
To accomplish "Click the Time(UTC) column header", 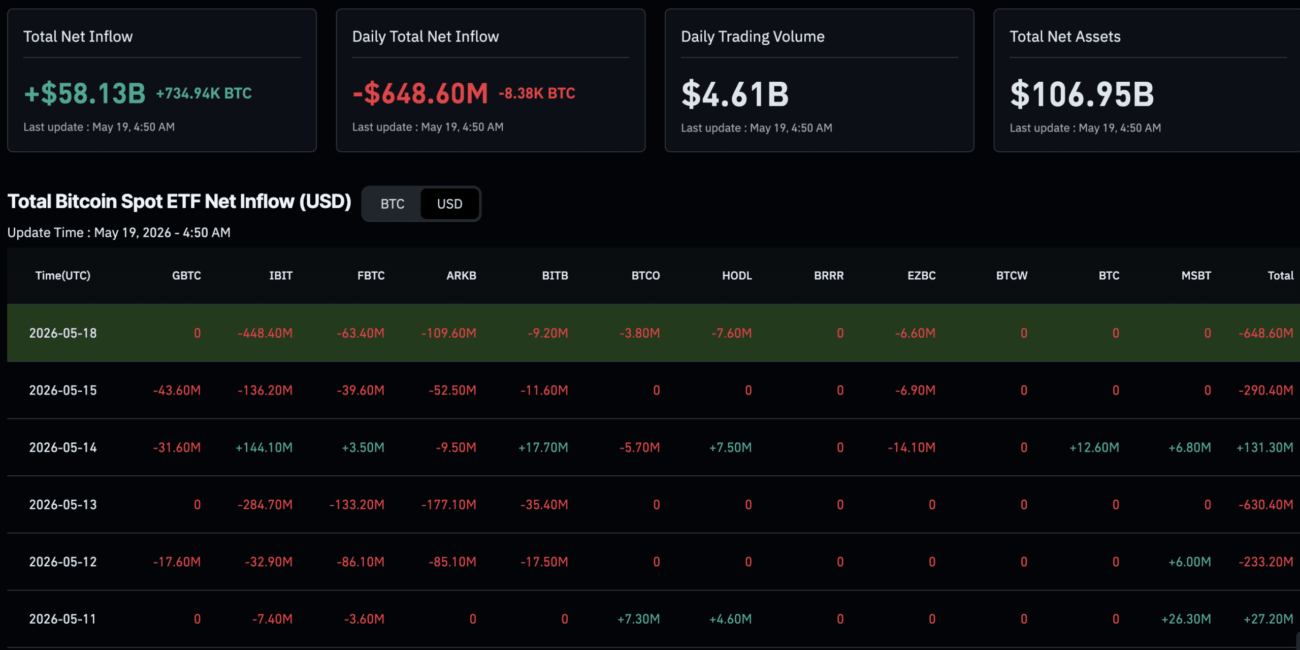I will 63,276.
